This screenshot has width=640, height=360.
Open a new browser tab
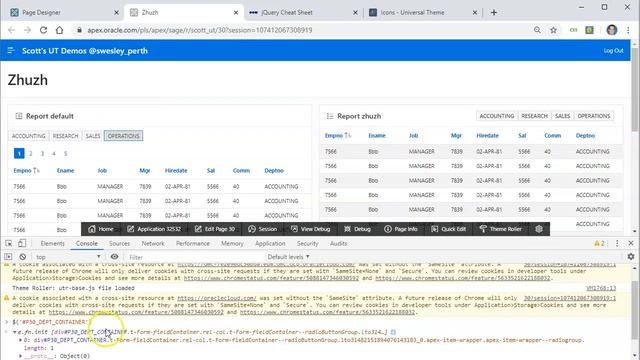494,13
